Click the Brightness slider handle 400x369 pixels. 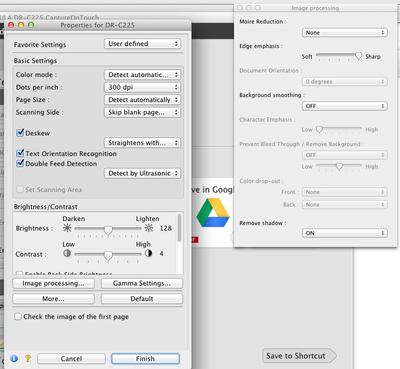point(108,230)
